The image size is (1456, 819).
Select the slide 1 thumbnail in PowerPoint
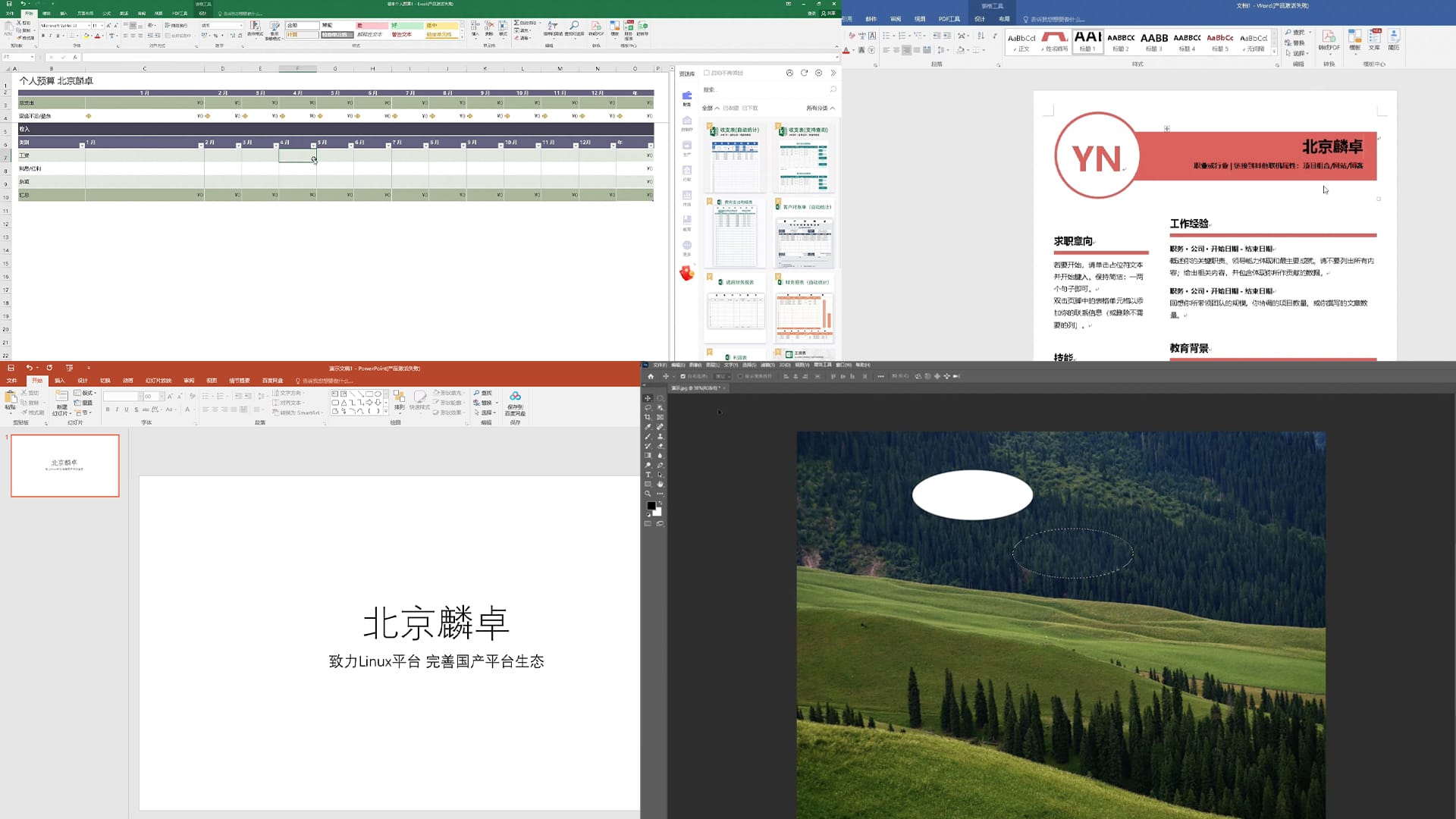(65, 466)
